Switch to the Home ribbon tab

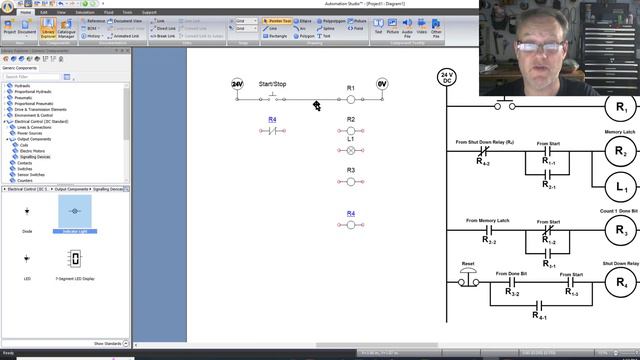[x=25, y=12]
